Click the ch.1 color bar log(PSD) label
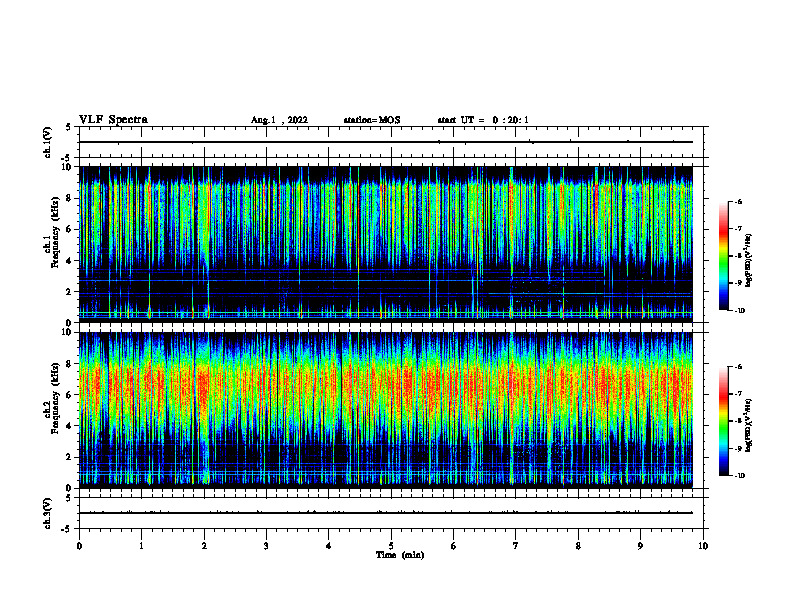This screenshot has height=612, width=792. coord(749,261)
